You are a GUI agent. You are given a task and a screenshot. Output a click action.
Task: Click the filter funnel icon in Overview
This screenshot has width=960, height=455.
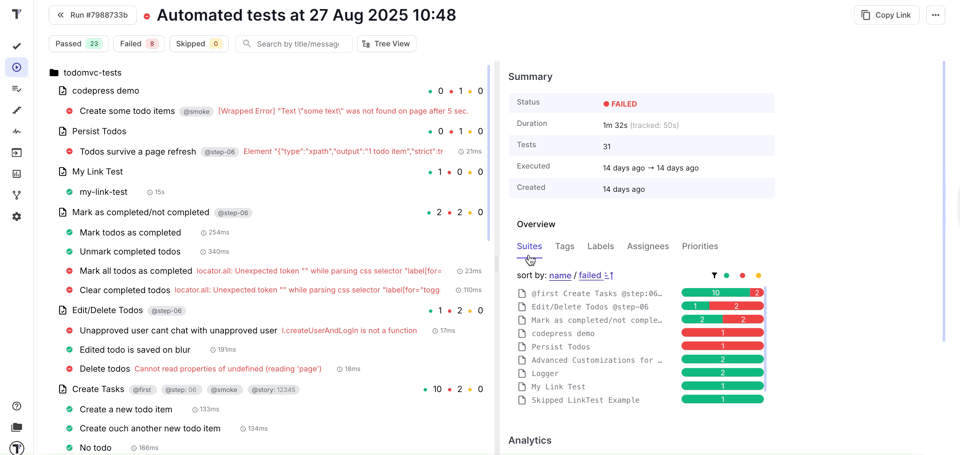pos(714,275)
